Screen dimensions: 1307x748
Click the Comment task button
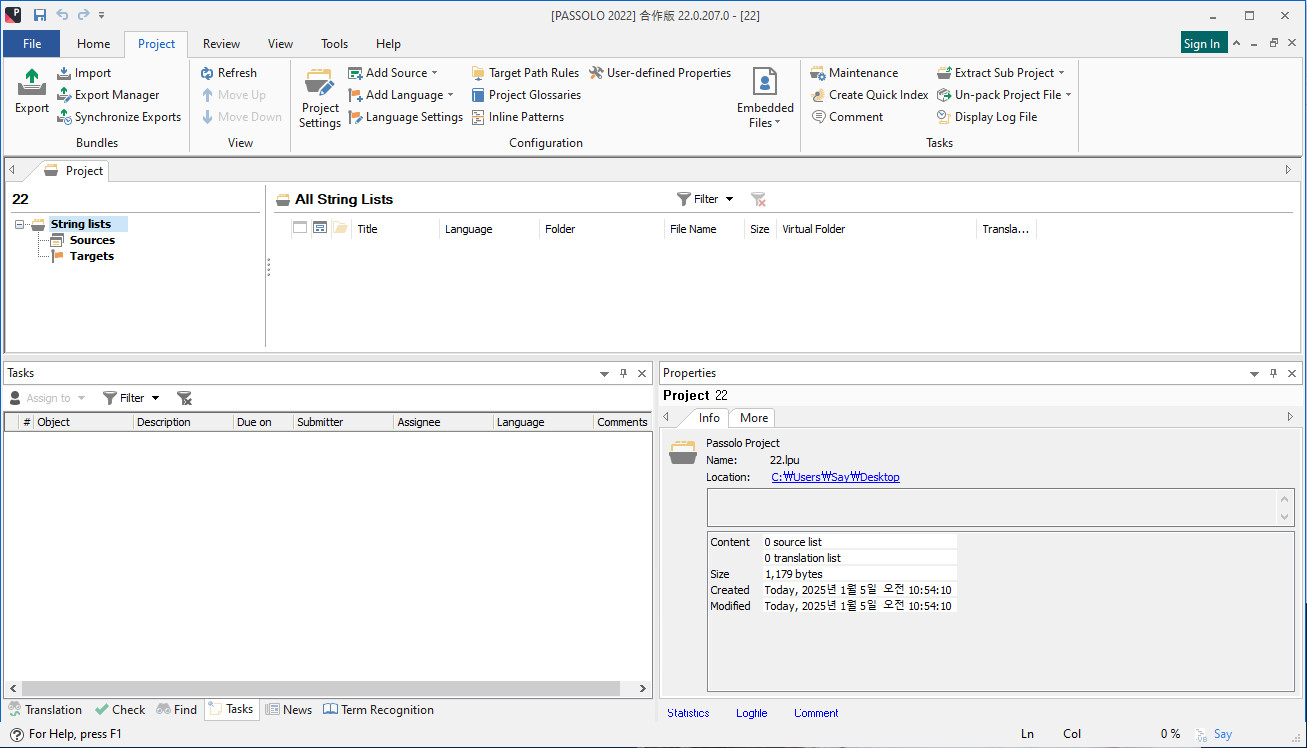click(x=846, y=117)
